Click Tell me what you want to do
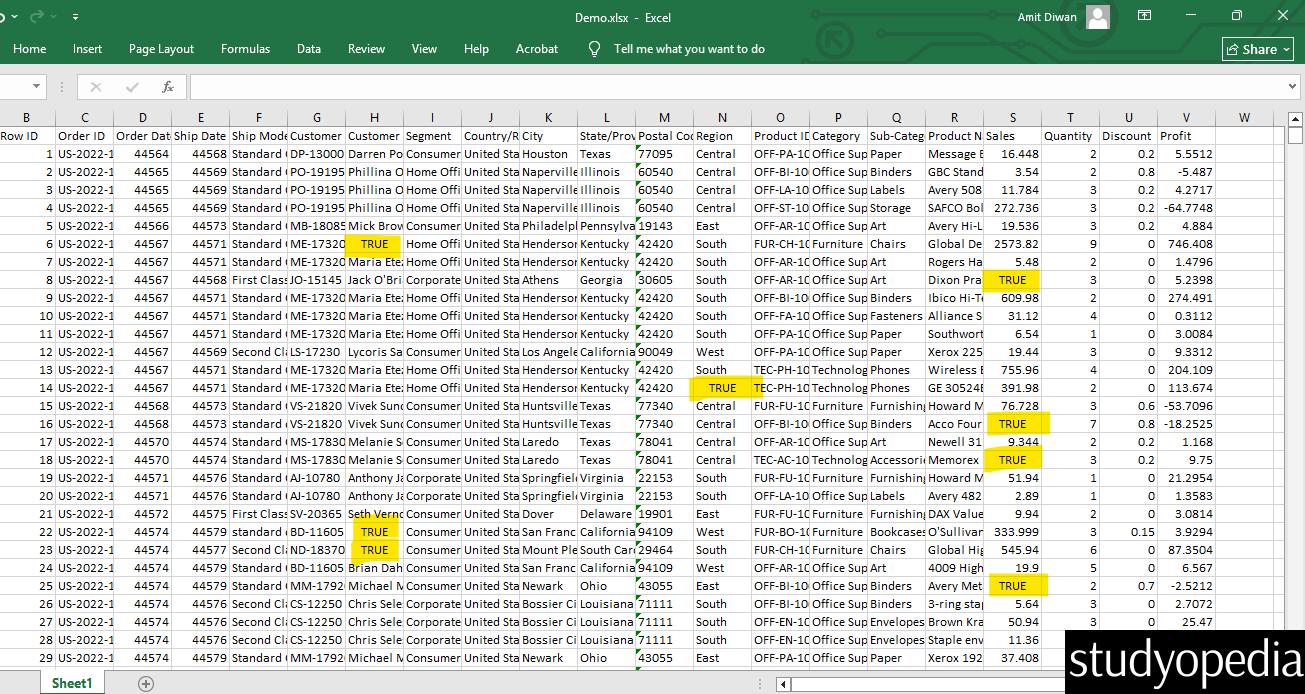Viewport: 1305px width, 694px height. [689, 48]
